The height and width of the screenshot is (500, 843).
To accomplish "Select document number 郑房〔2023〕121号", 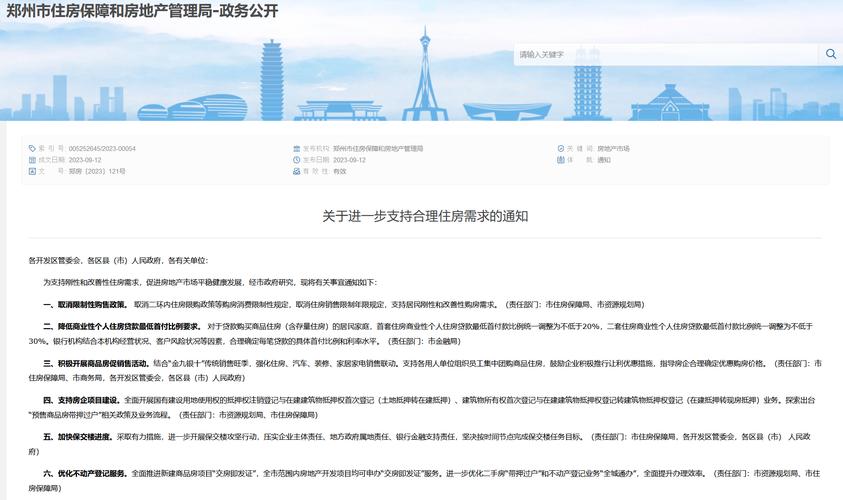I will click(x=97, y=172).
